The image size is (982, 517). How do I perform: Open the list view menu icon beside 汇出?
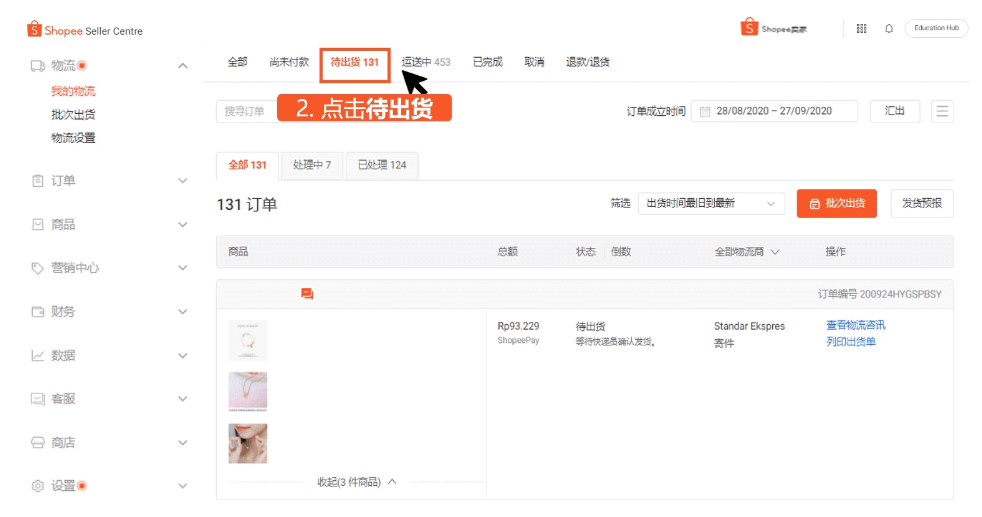(942, 111)
